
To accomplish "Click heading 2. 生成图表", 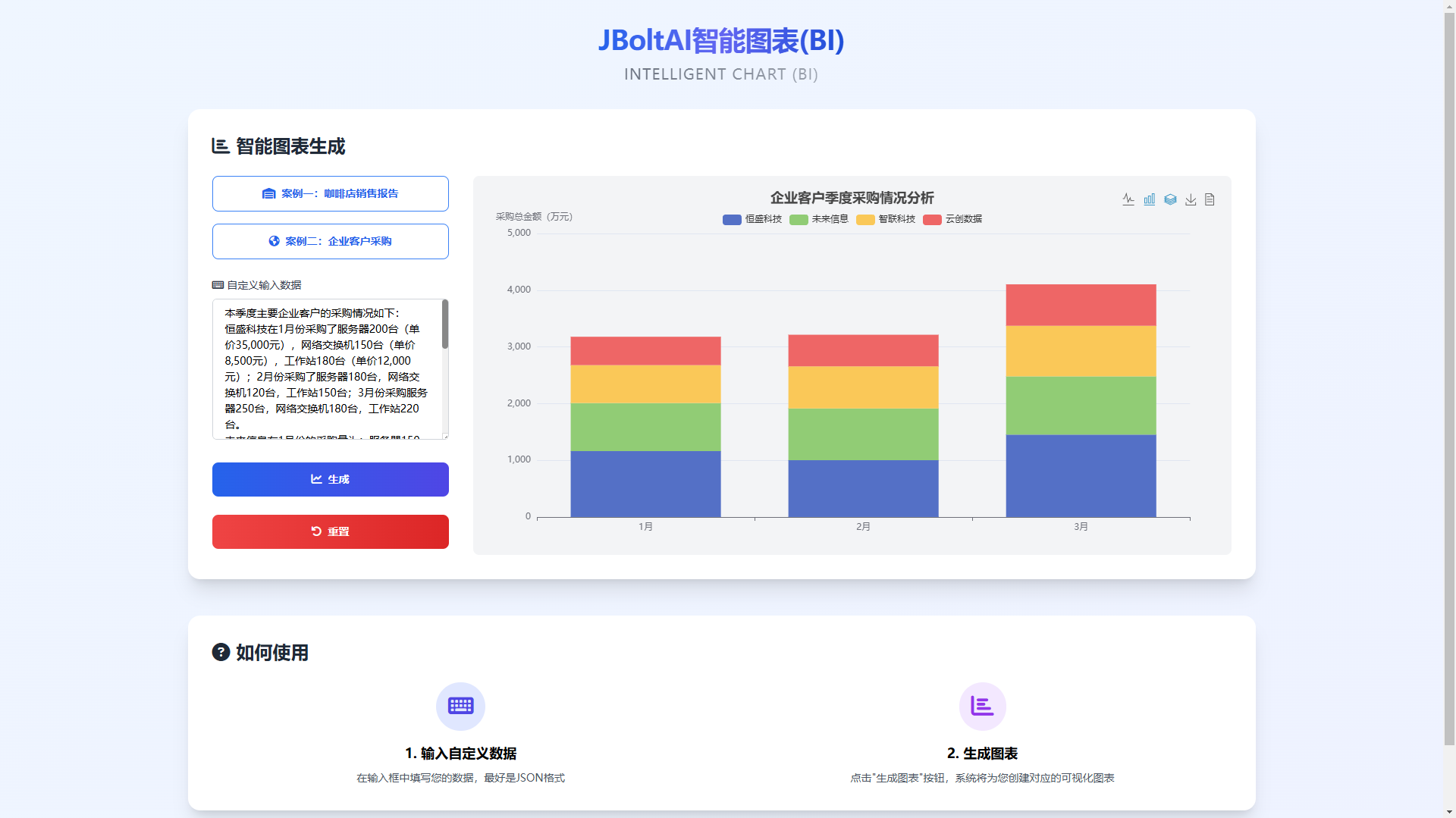I will pos(982,754).
